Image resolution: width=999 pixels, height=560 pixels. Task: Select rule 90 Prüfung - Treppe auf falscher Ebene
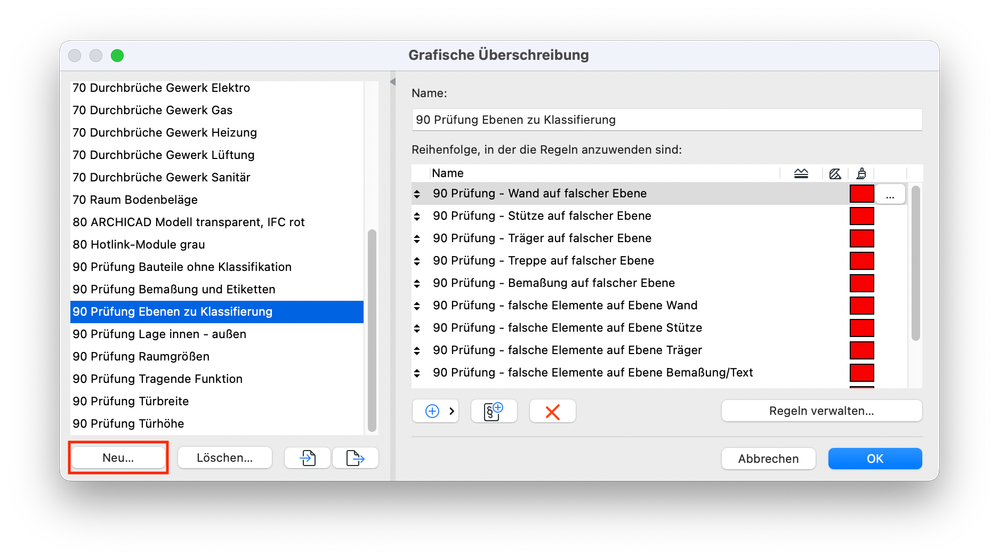pos(659,261)
